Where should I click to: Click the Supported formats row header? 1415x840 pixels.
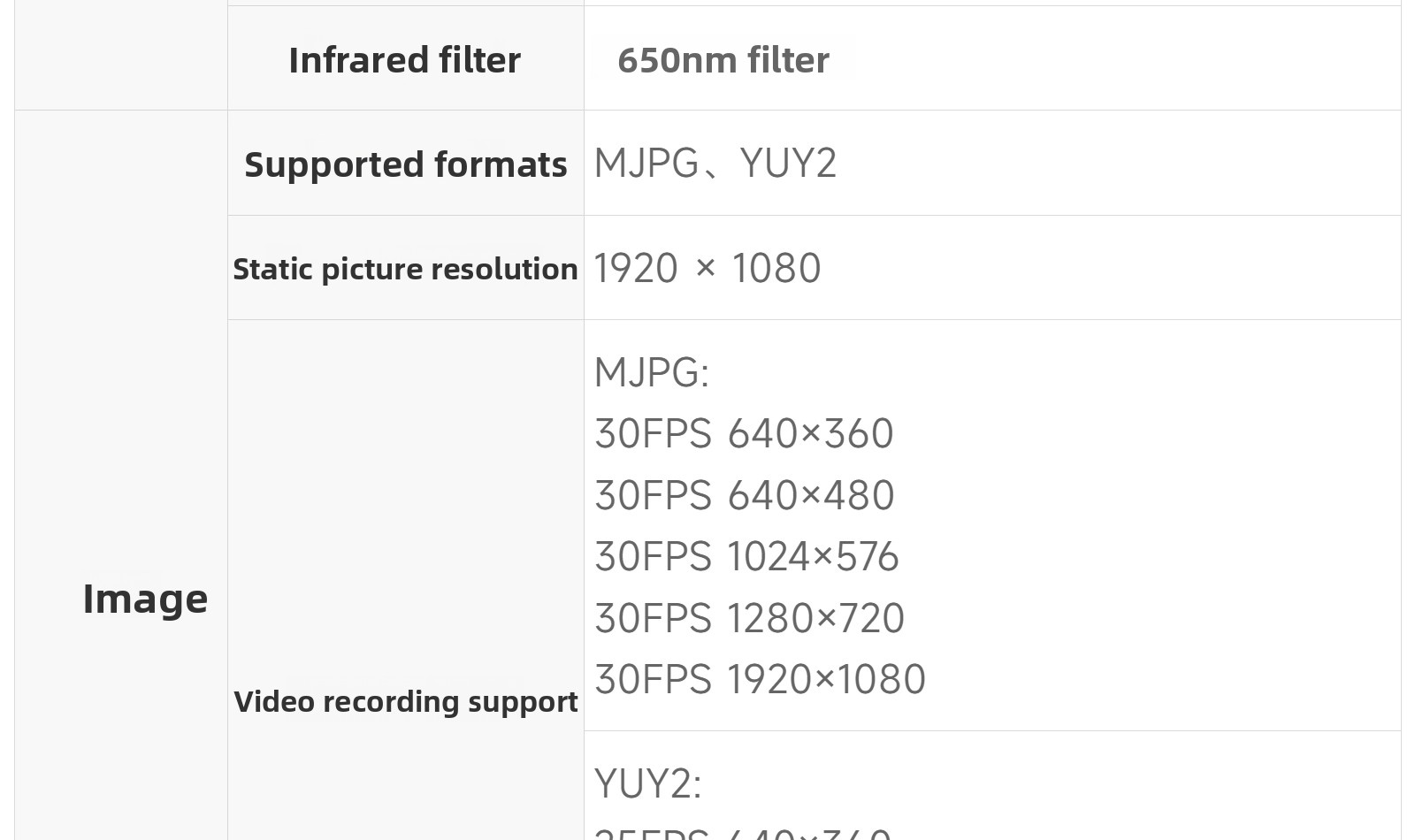click(x=405, y=163)
